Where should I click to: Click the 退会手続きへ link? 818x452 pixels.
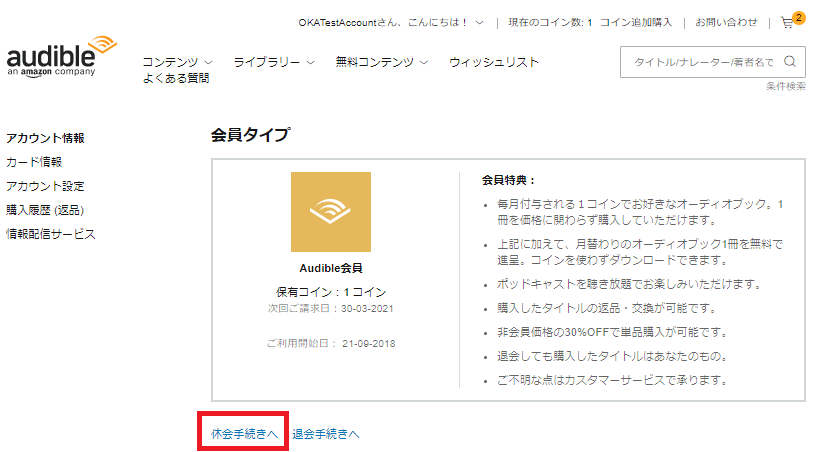tap(326, 434)
